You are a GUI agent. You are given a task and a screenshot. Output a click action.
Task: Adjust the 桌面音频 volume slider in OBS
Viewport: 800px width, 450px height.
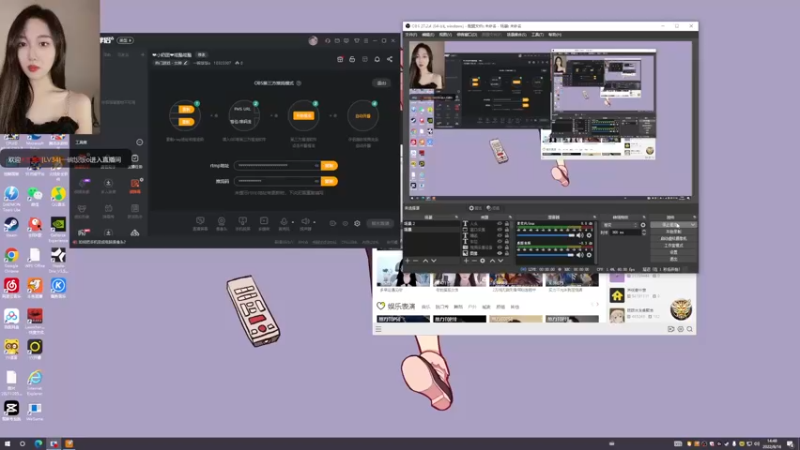coord(546,255)
